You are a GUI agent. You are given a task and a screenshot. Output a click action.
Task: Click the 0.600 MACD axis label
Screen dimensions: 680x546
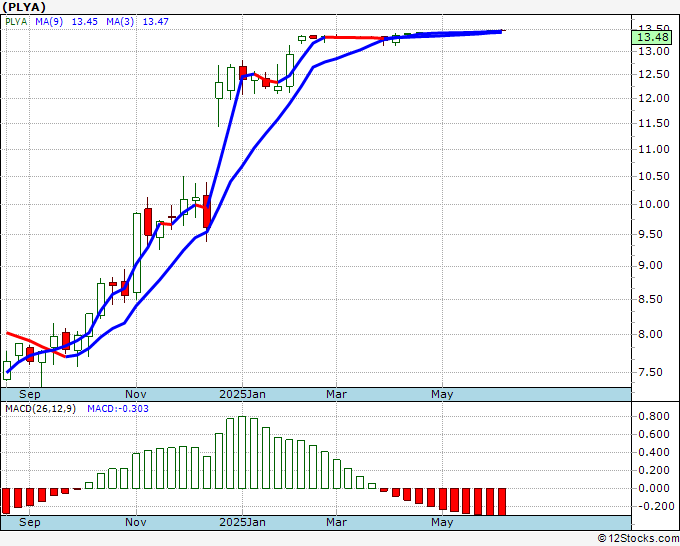click(654, 435)
